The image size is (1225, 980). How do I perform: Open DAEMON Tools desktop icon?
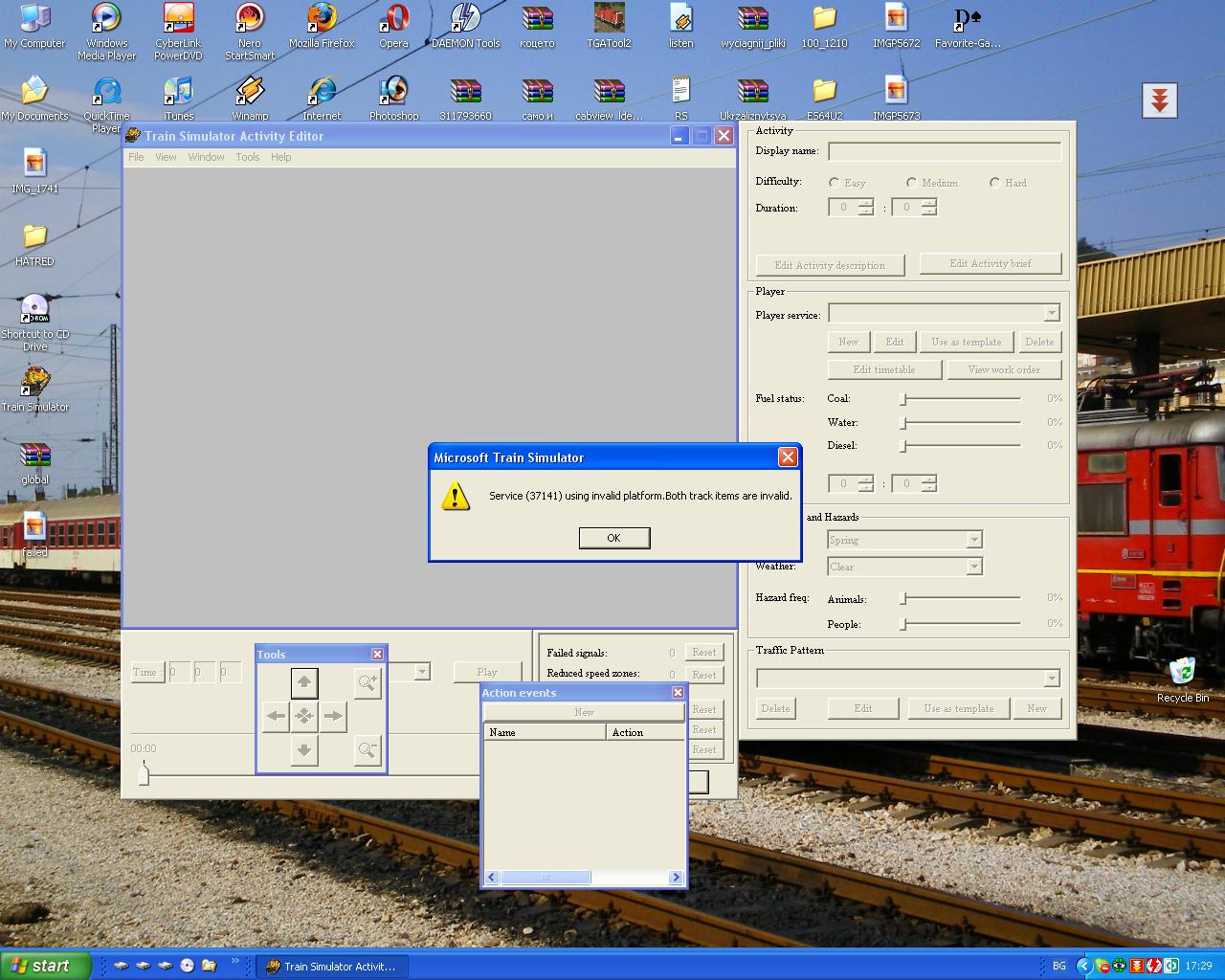tap(465, 26)
